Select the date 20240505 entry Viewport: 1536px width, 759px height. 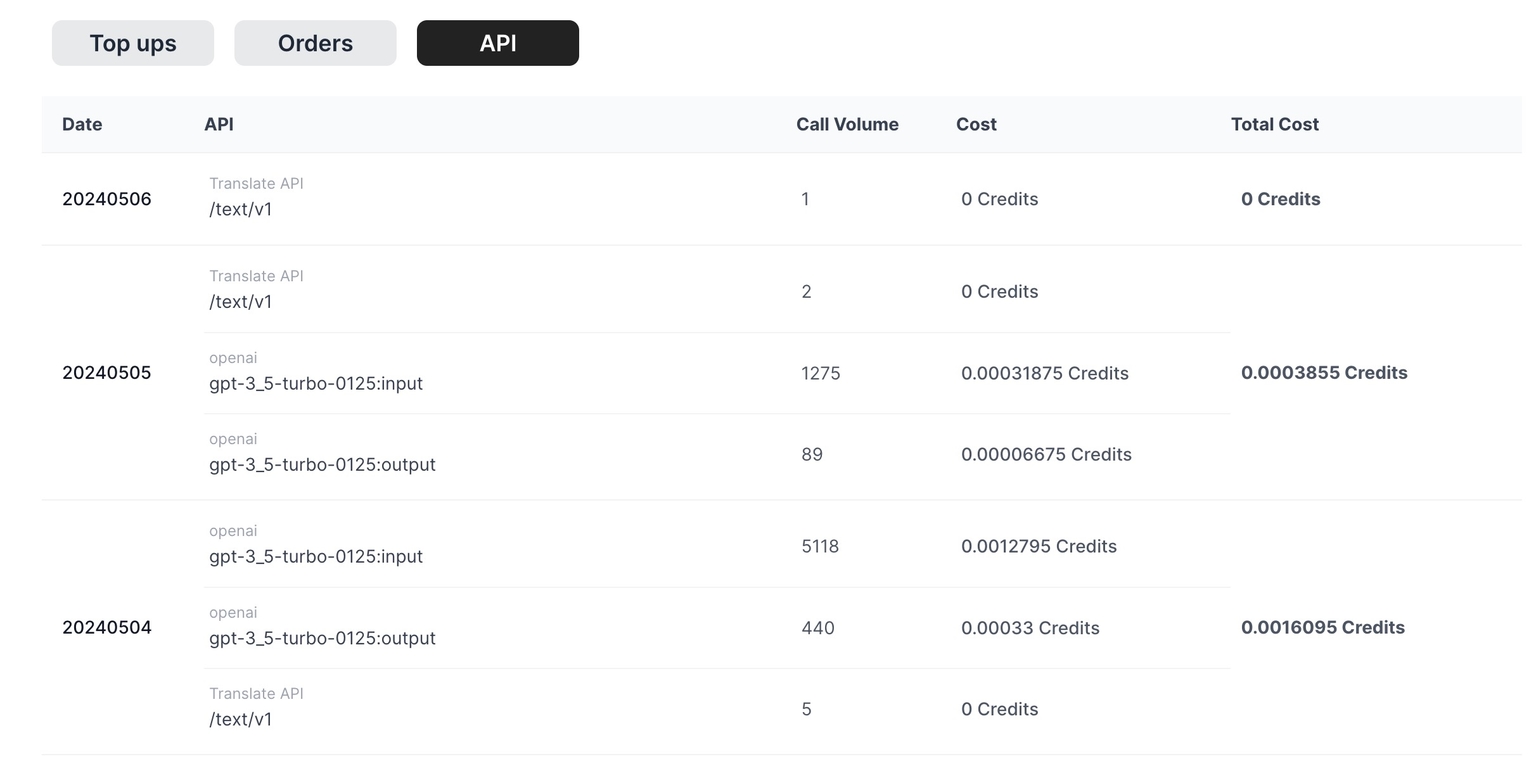point(106,372)
